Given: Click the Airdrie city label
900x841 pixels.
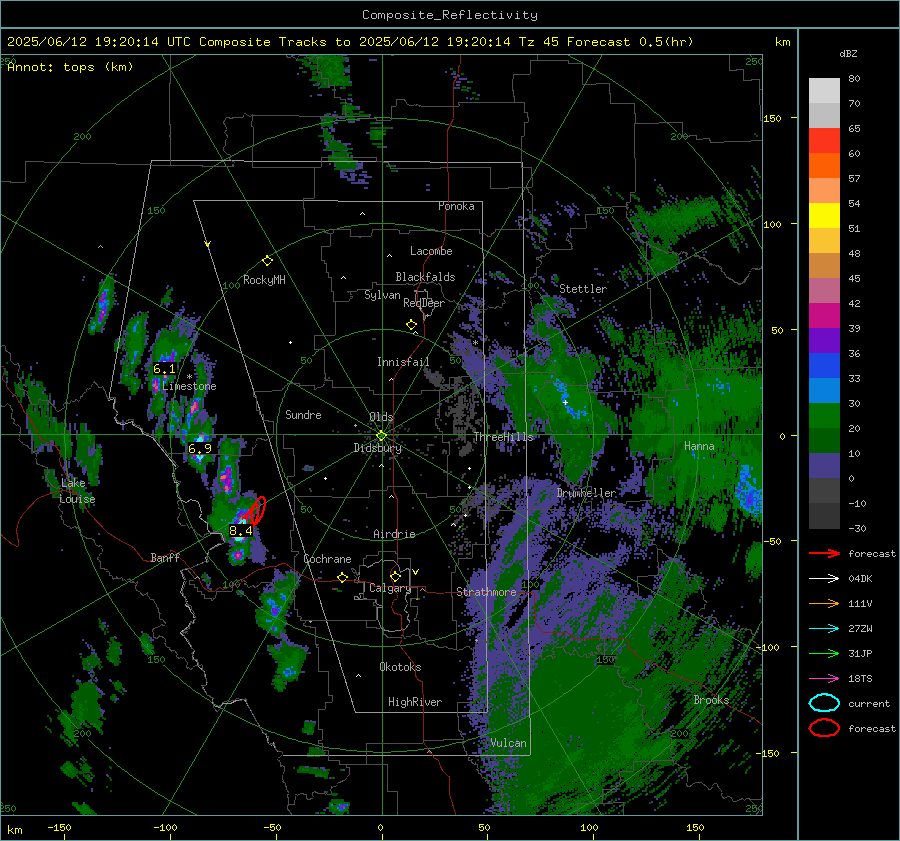Looking at the screenshot, I should click(x=394, y=534).
